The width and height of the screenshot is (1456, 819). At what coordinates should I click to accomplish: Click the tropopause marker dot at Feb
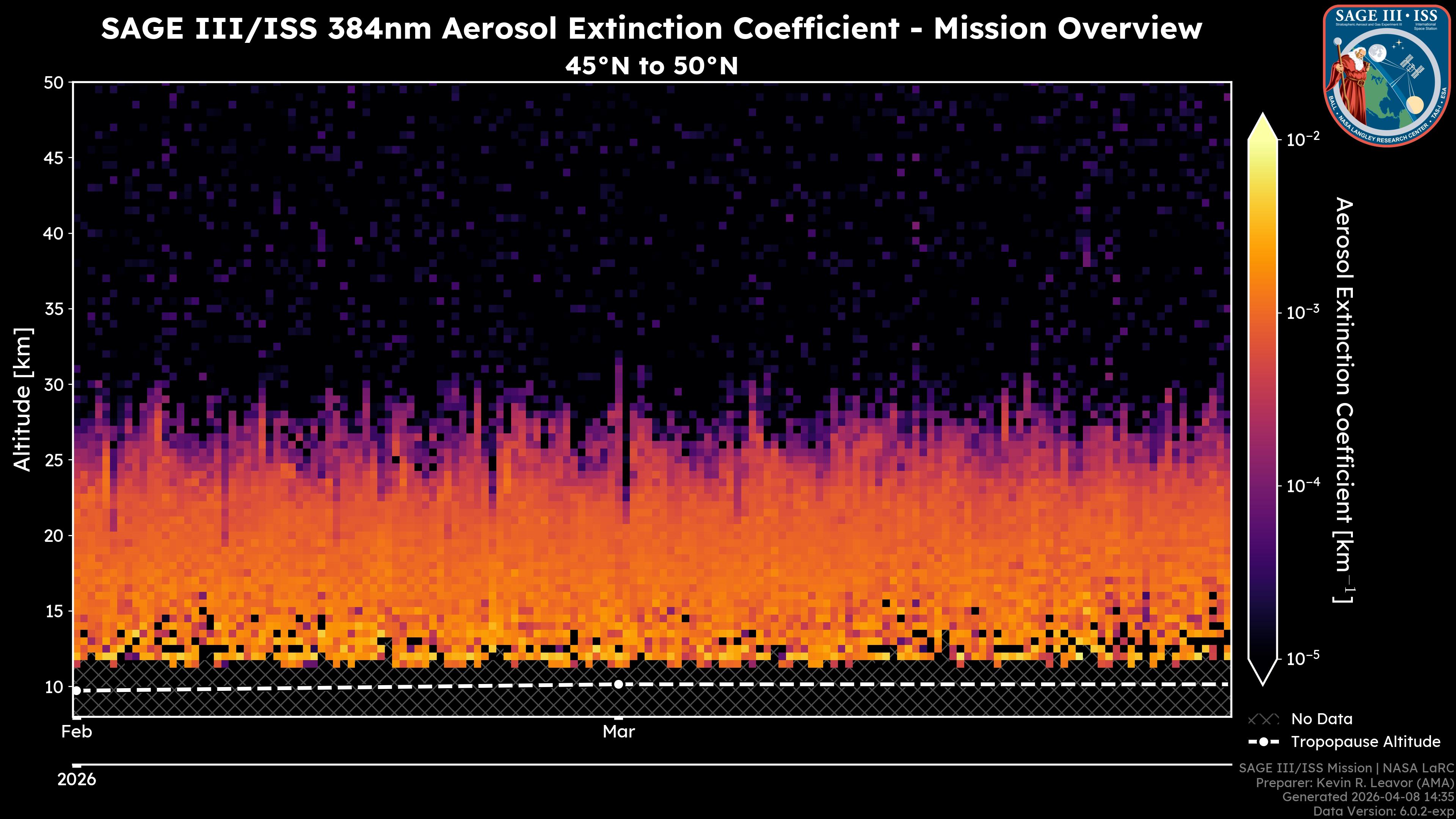point(76,690)
